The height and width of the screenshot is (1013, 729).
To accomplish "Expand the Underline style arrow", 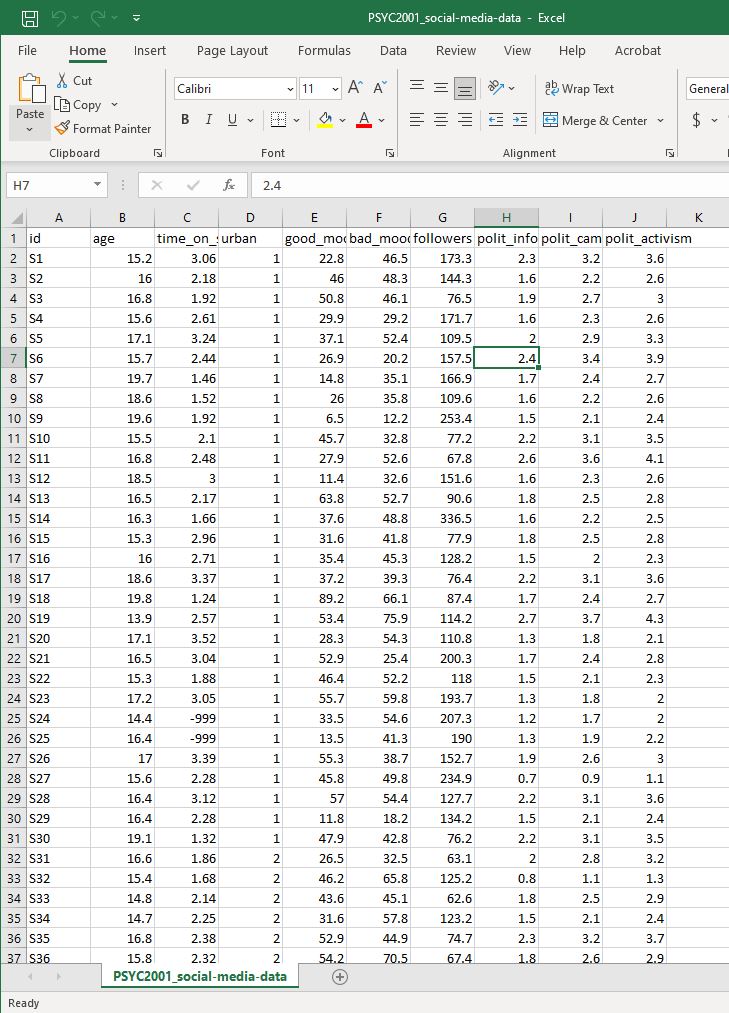I will 250,120.
